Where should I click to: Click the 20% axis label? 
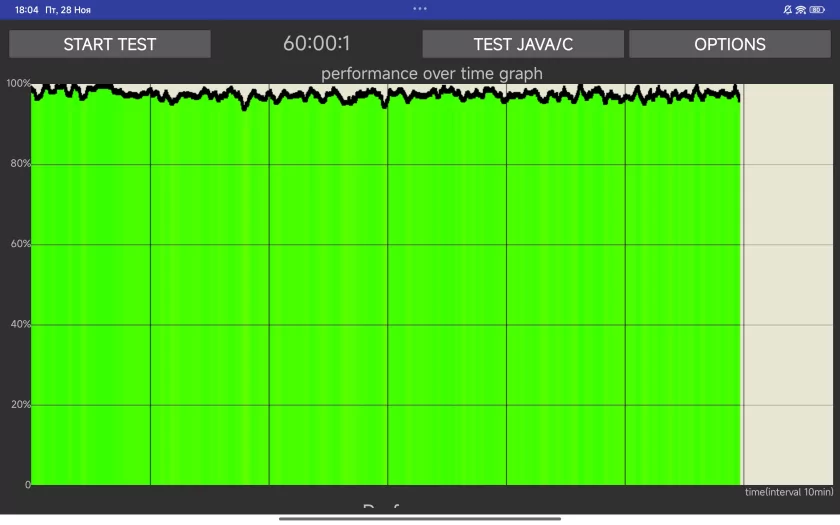tap(19, 404)
